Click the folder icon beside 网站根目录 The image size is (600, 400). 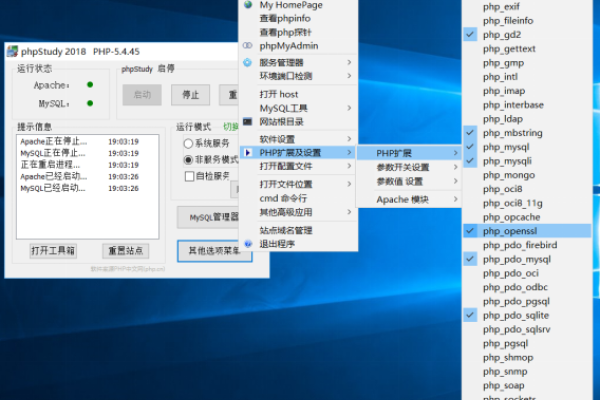[x=248, y=122]
